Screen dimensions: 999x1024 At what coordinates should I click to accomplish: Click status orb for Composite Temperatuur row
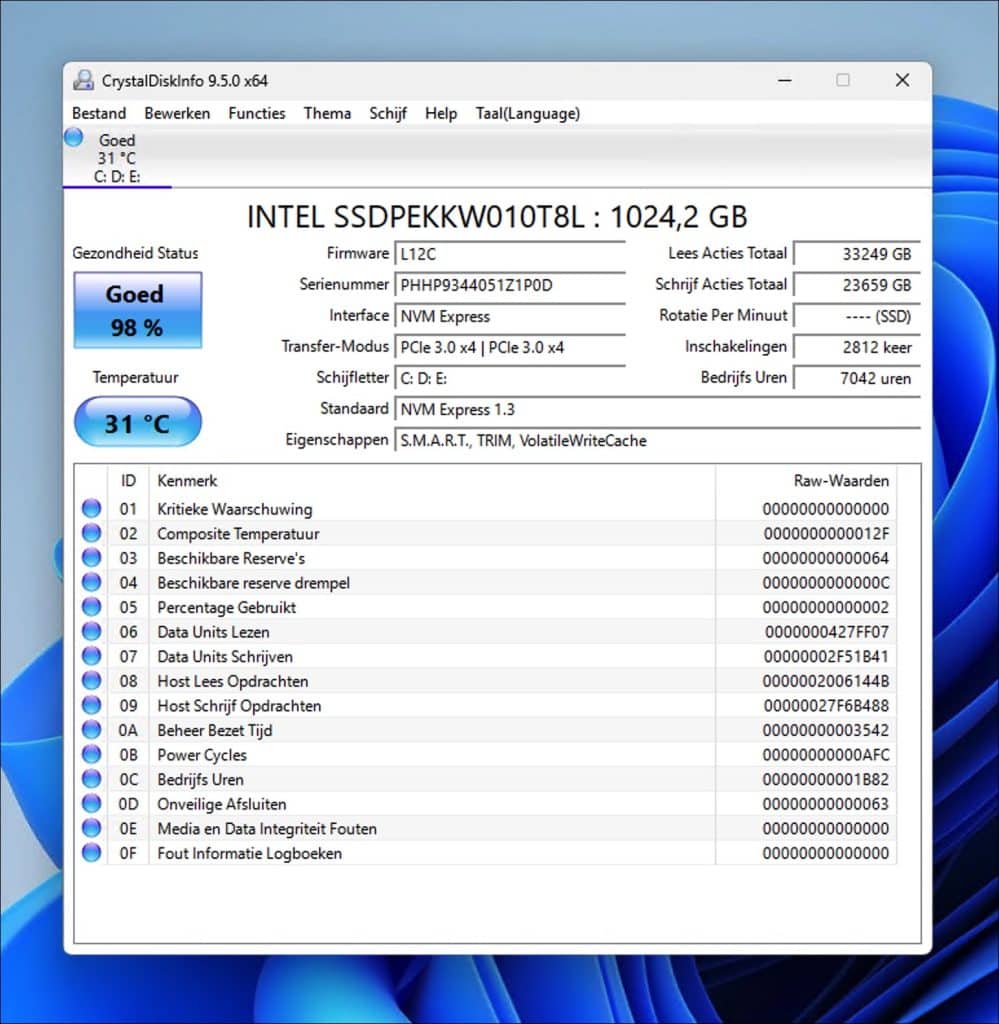pyautogui.click(x=91, y=533)
